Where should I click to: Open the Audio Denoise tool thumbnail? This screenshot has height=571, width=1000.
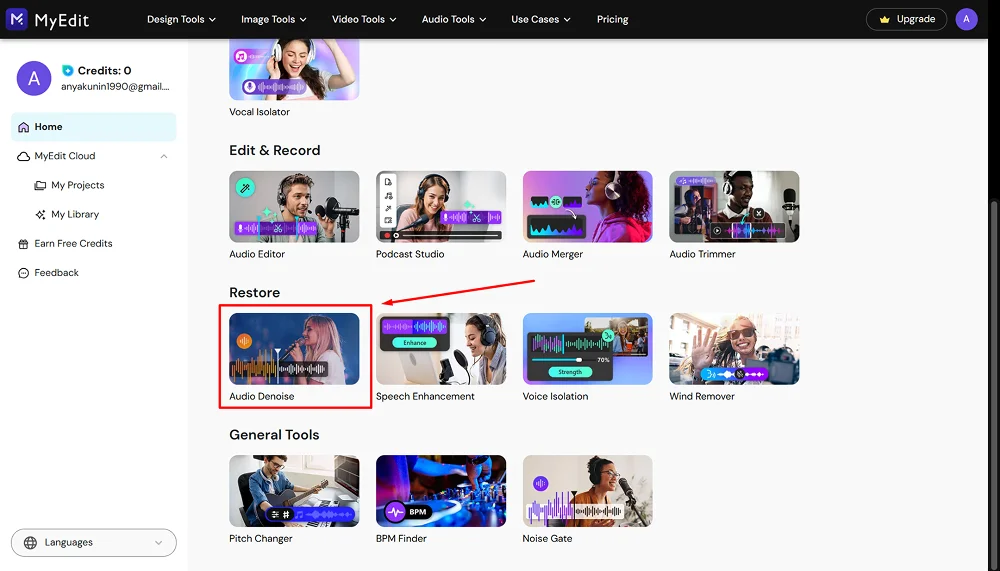[x=294, y=349]
